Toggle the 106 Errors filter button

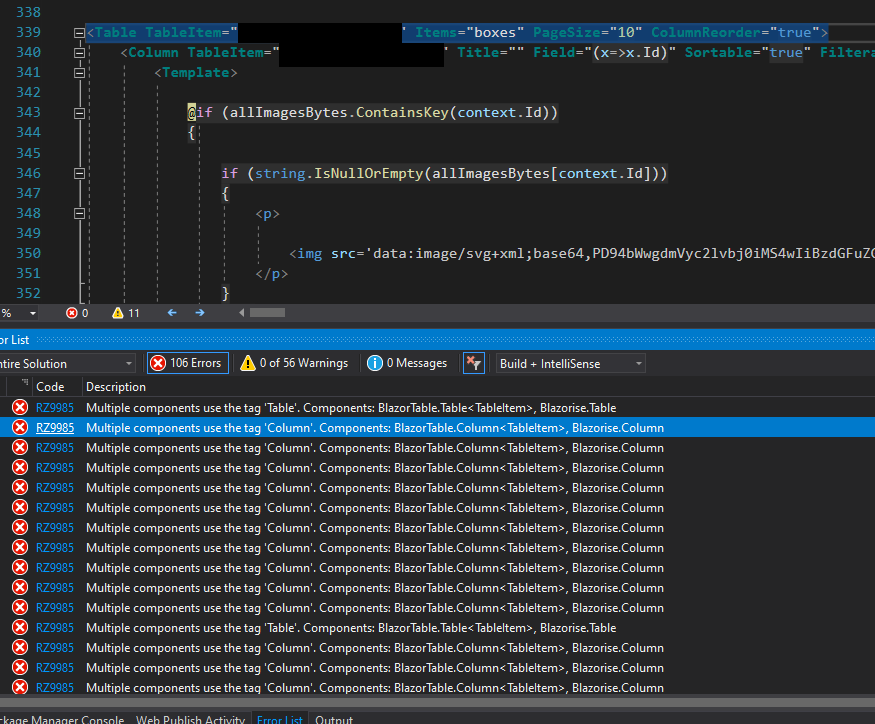(x=187, y=363)
